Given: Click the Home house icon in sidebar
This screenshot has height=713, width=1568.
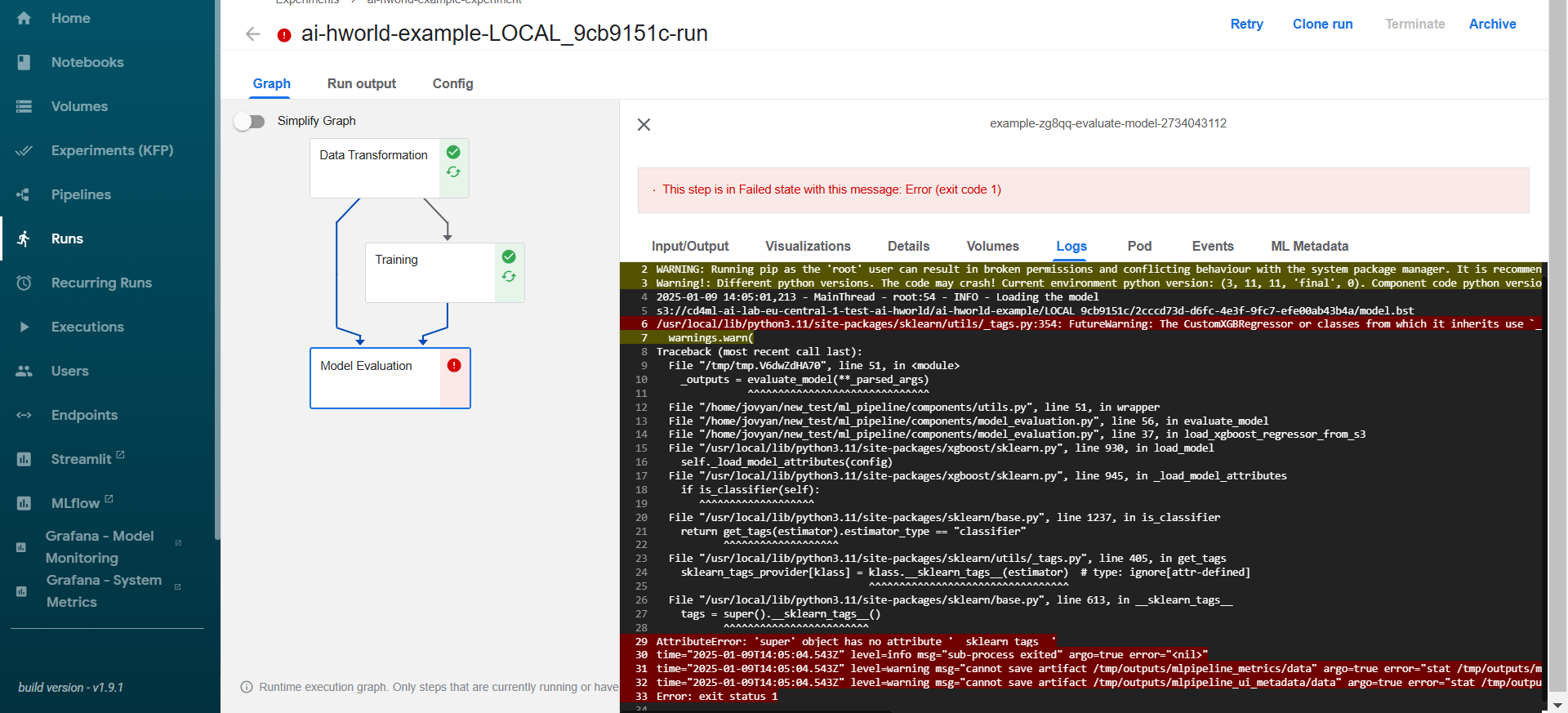Looking at the screenshot, I should pyautogui.click(x=24, y=18).
